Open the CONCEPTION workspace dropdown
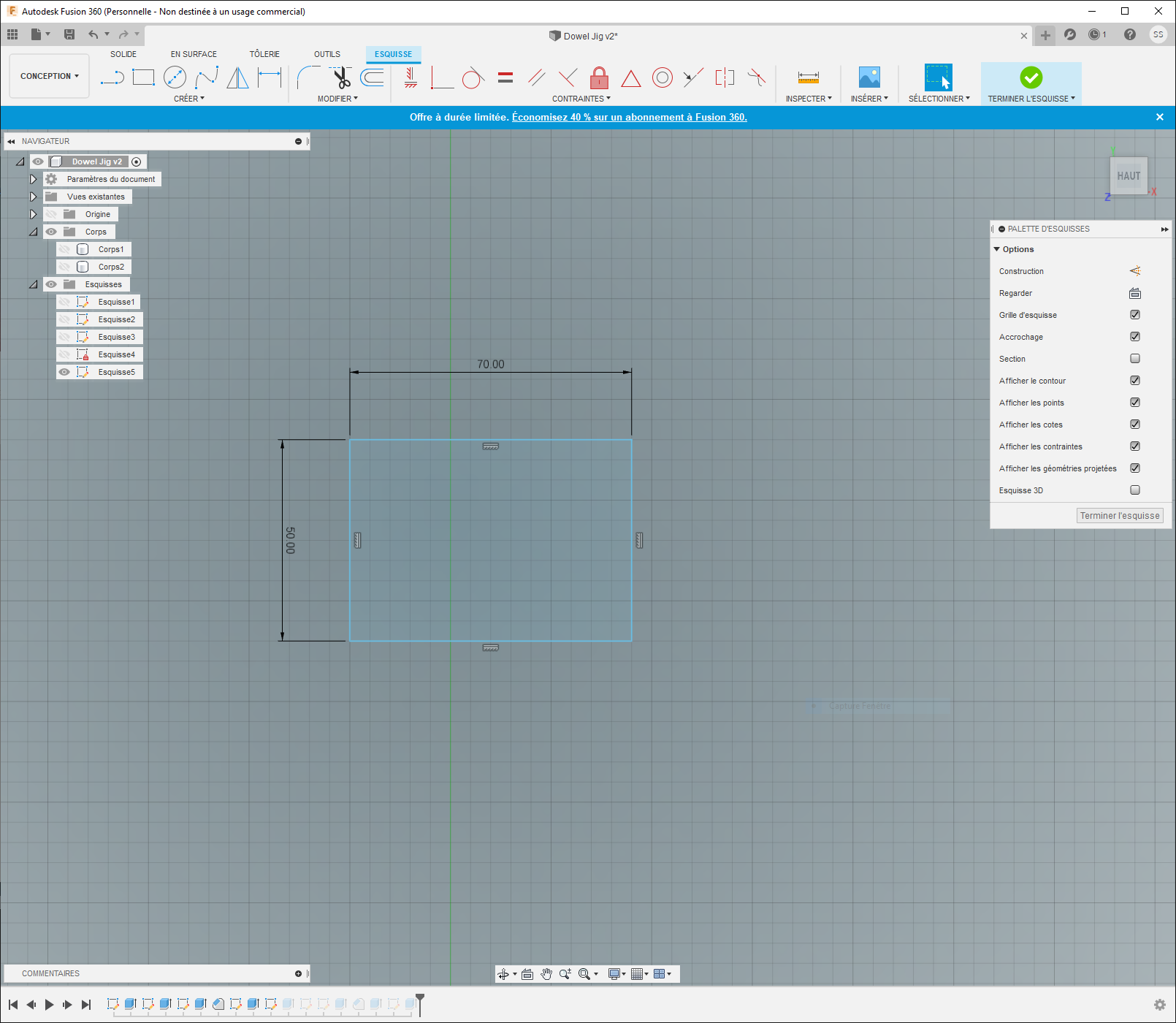1176x1023 pixels. [49, 76]
